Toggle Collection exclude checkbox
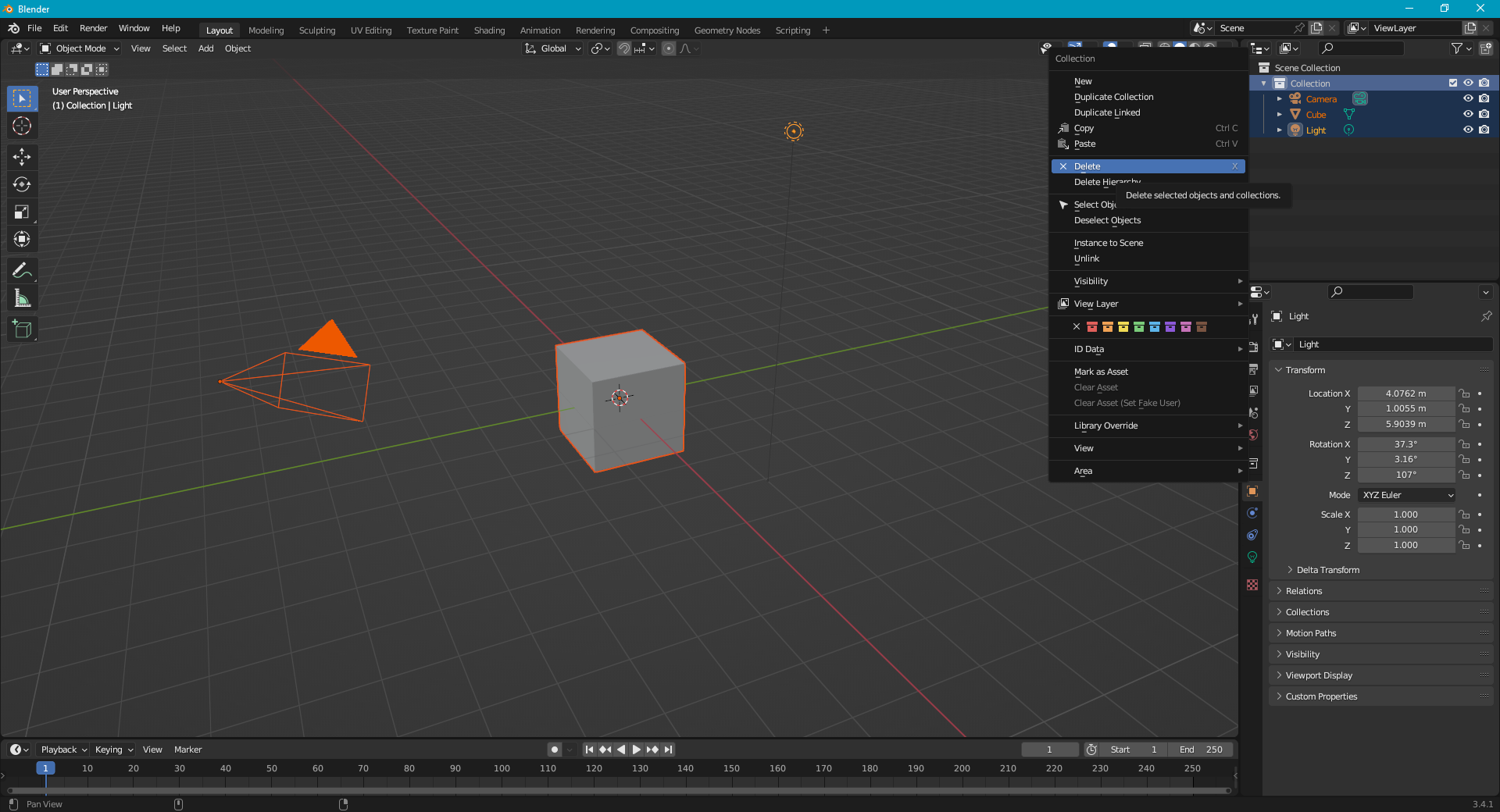Viewport: 1500px width, 812px height. click(x=1453, y=84)
